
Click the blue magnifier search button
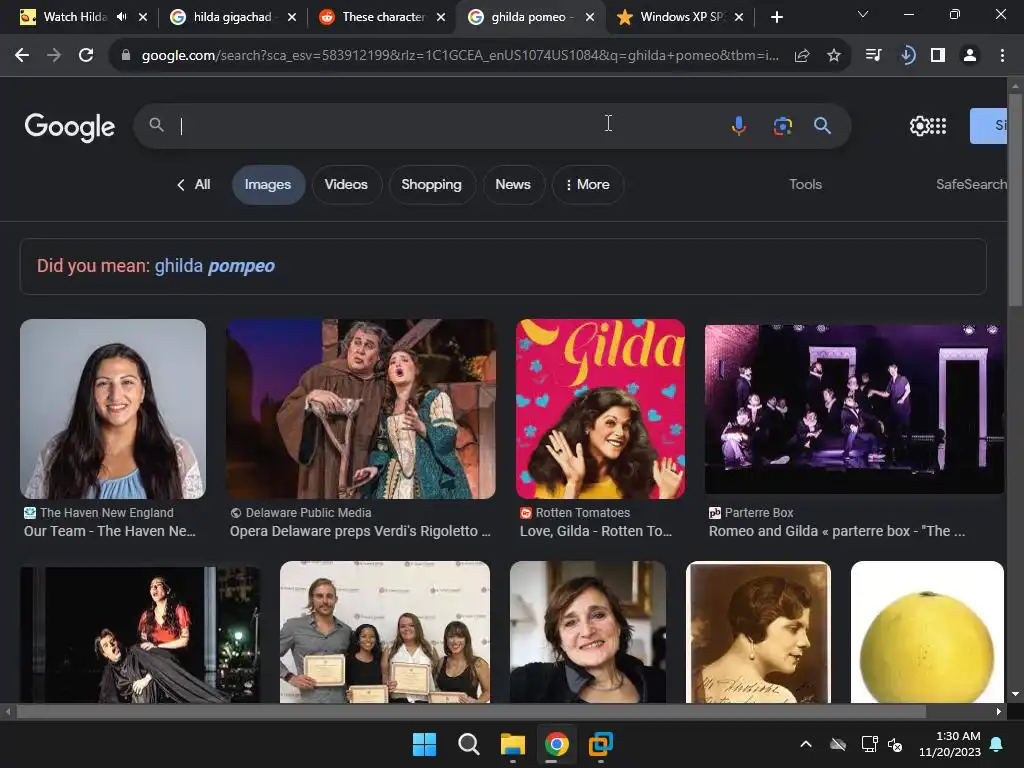822,125
